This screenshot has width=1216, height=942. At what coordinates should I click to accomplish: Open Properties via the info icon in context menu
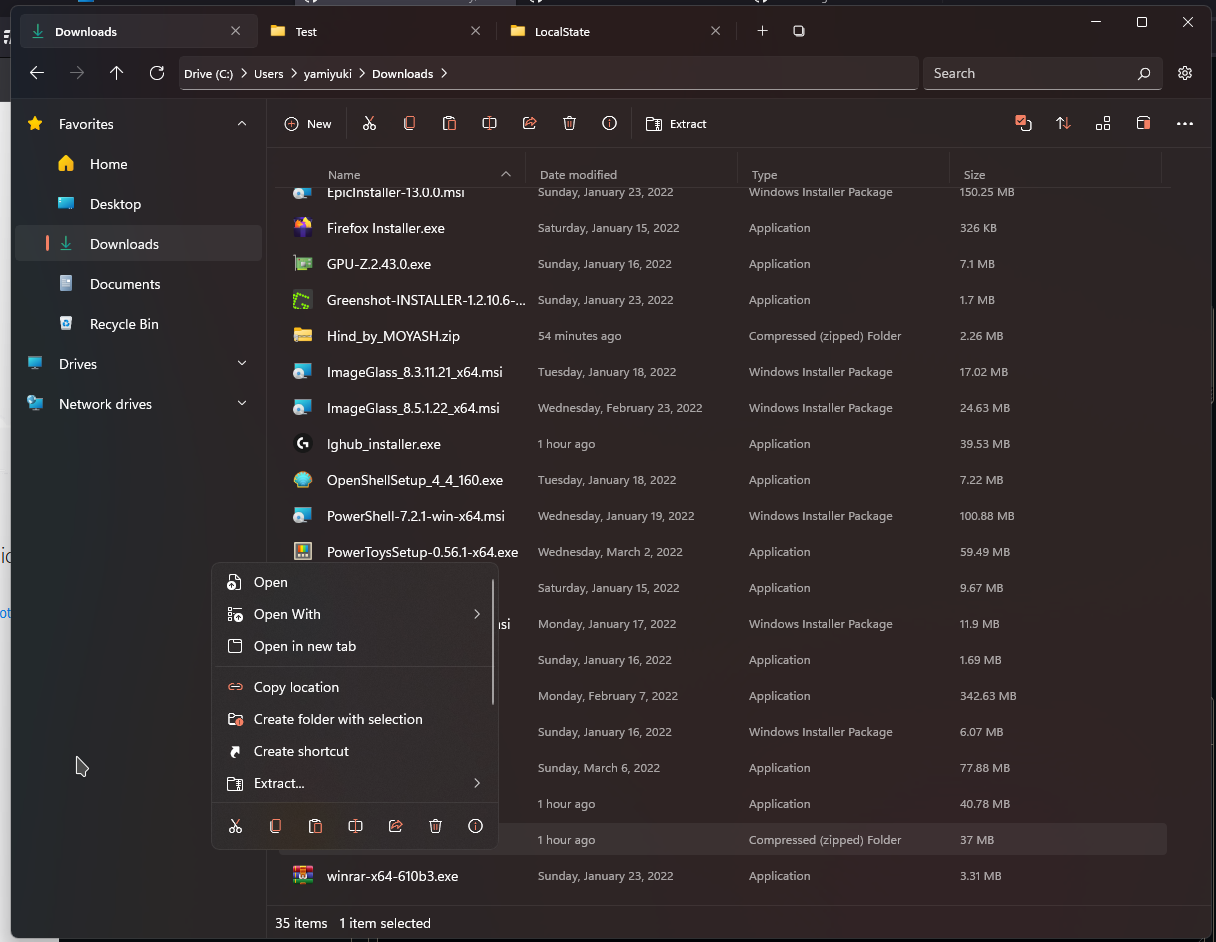tap(475, 826)
